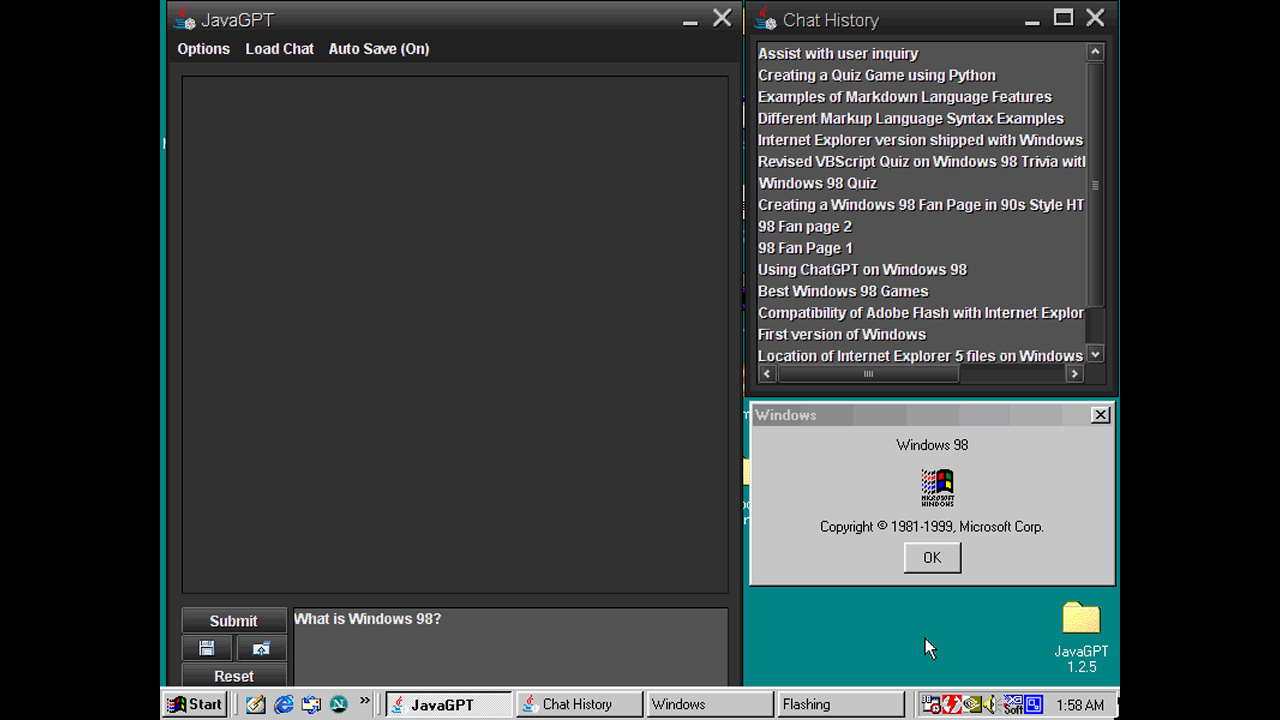Viewport: 1280px width, 720px height.
Task: Open Netscape Navigator quick launch icon
Action: tap(338, 704)
